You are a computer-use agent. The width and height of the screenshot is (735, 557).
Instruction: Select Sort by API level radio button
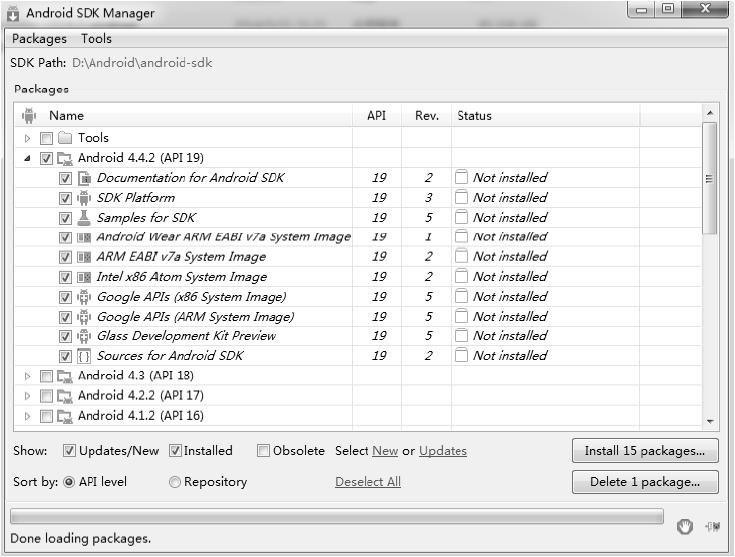(x=69, y=482)
